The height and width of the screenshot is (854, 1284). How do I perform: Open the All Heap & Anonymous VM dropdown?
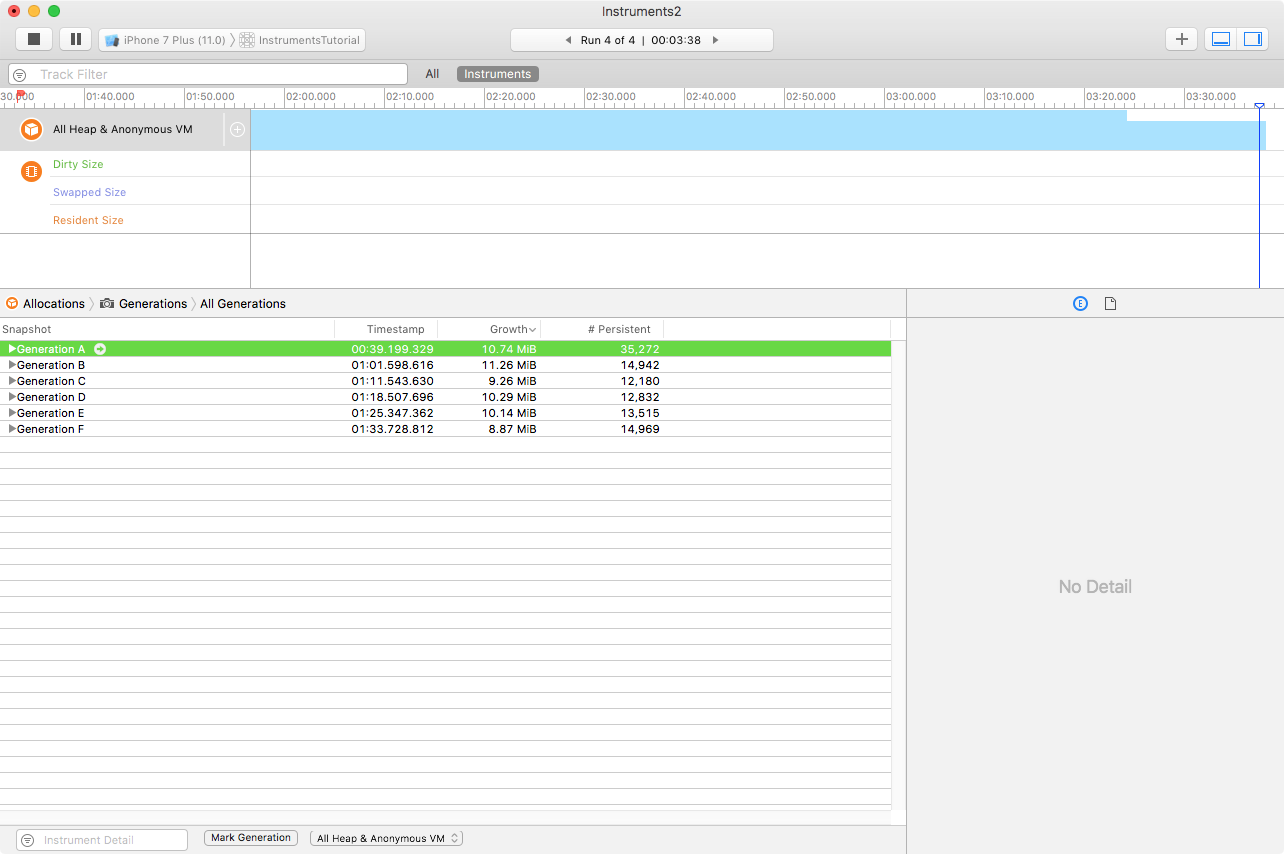[386, 838]
